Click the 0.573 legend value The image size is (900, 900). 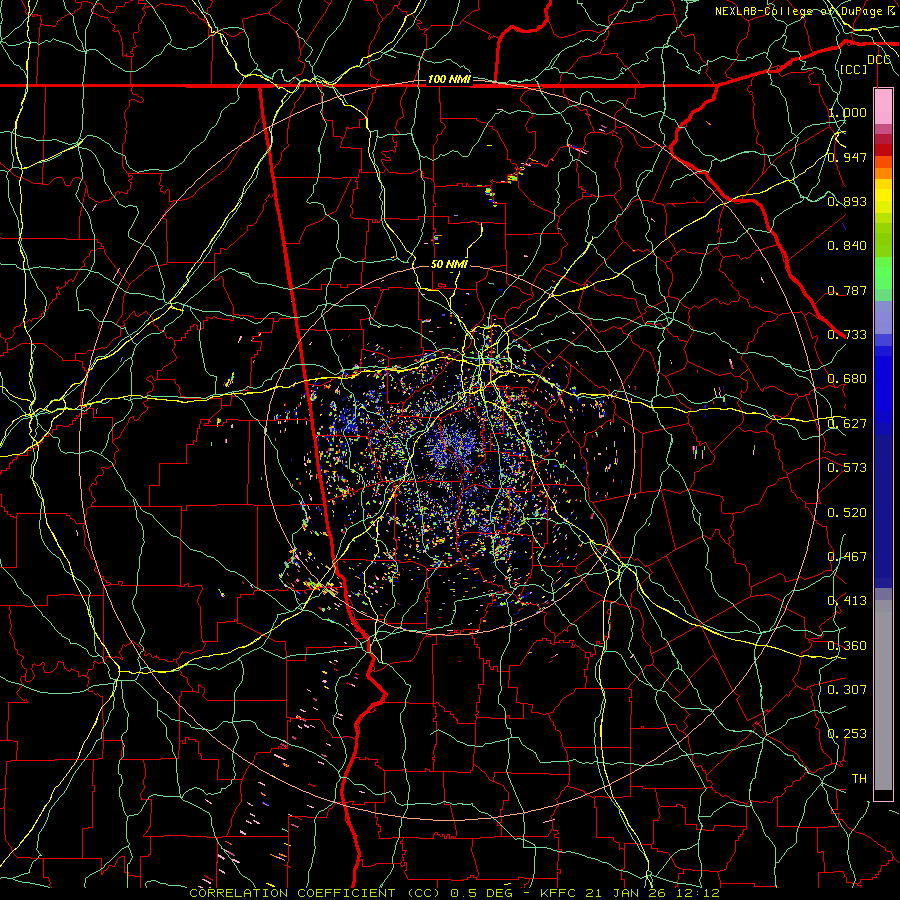847,468
